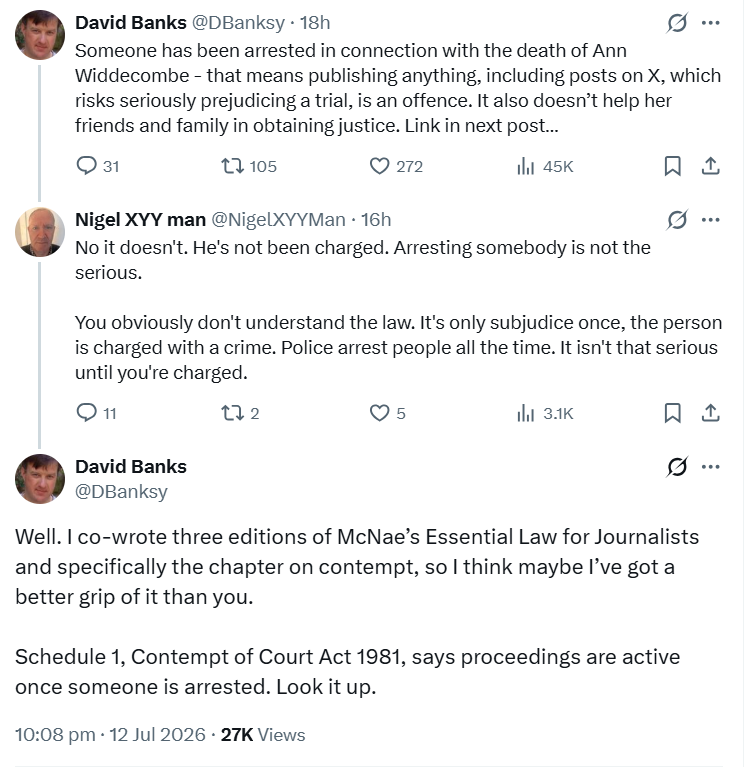Open more options on first post
This screenshot has height=767, width=750.
click(x=710, y=23)
